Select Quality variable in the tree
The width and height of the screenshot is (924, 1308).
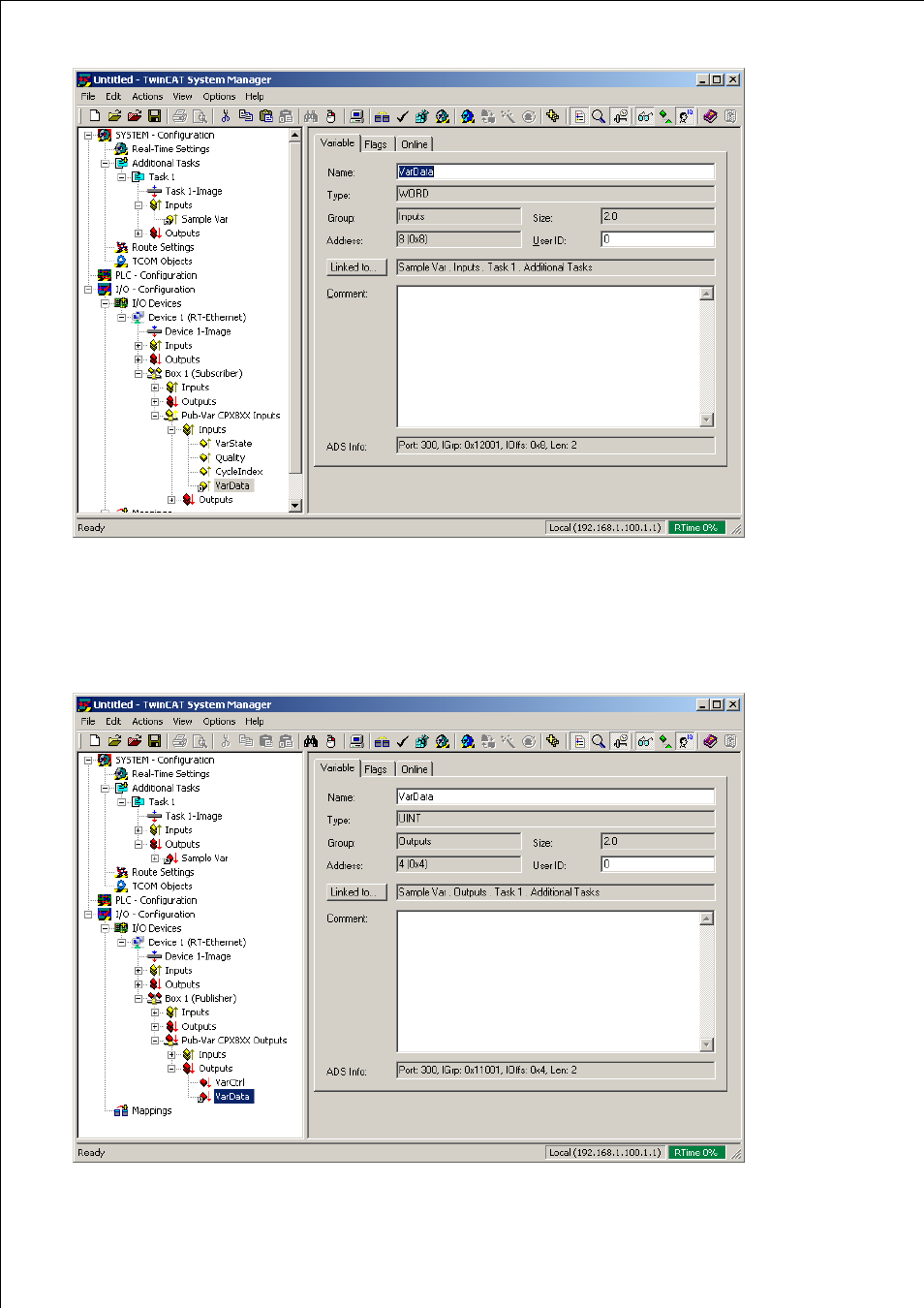(230, 458)
